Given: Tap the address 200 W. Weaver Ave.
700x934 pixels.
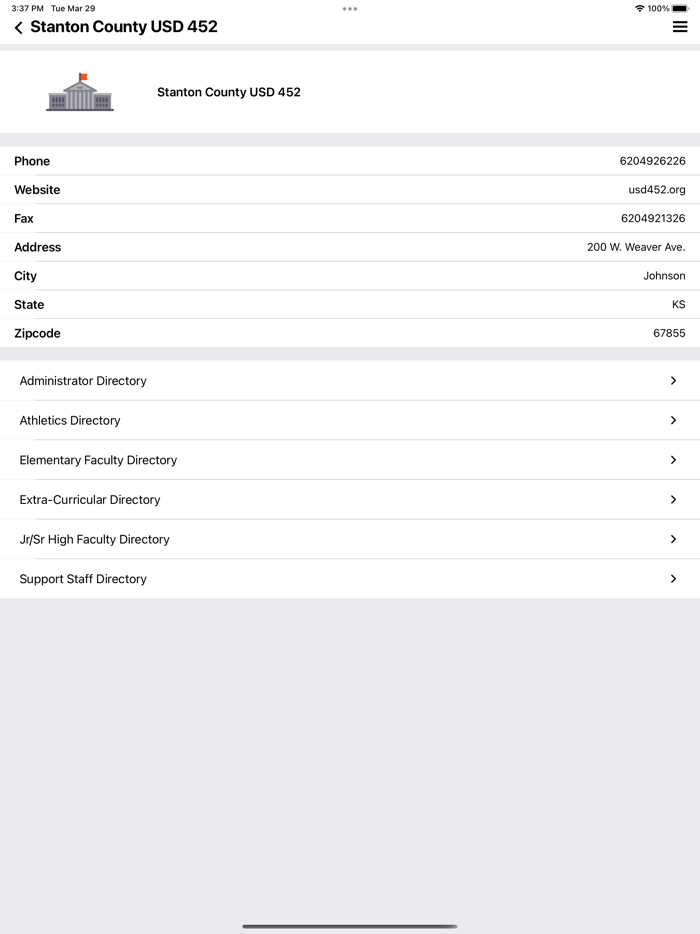Looking at the screenshot, I should [636, 247].
